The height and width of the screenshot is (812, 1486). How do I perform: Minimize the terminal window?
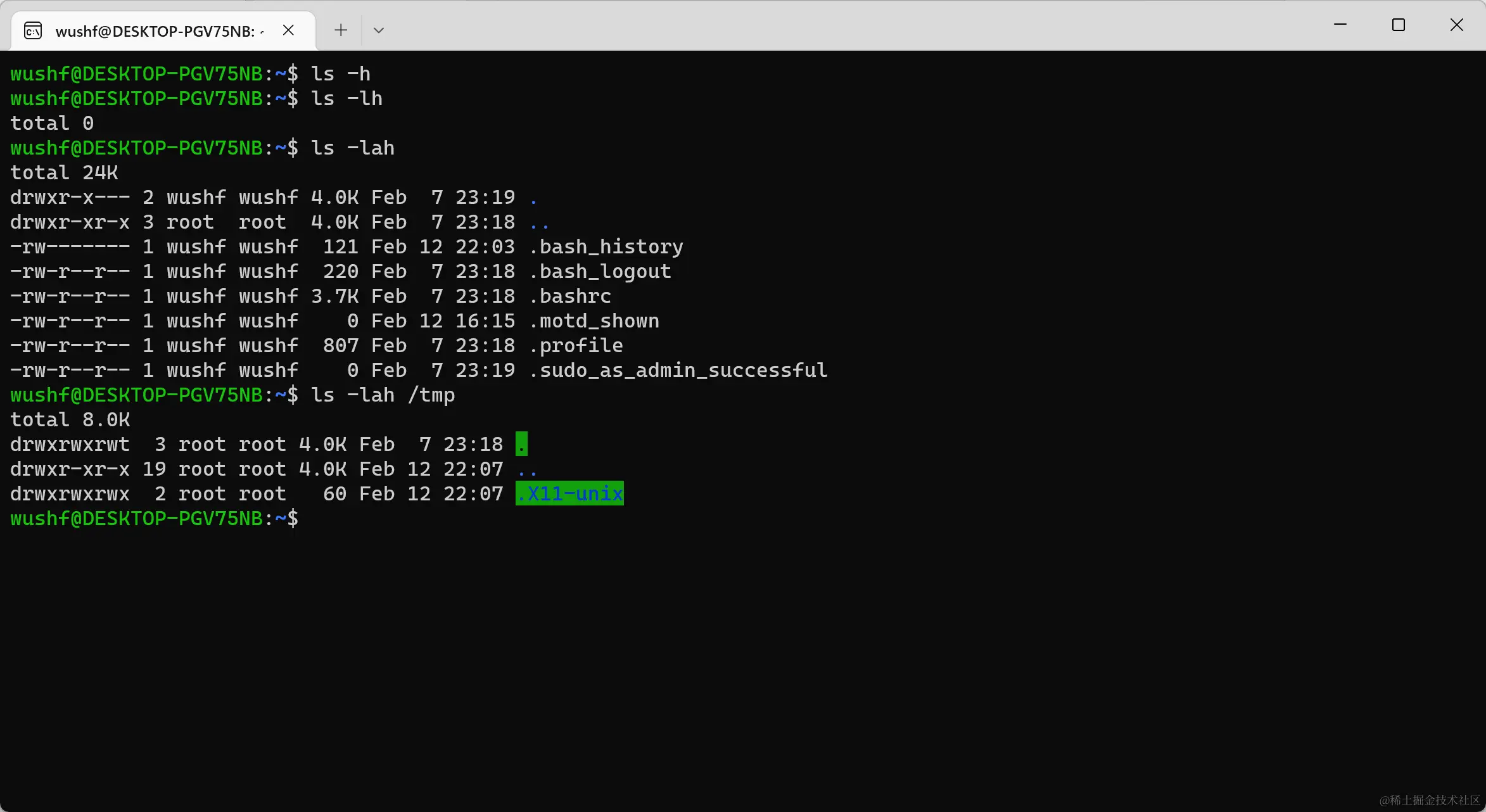(1340, 25)
